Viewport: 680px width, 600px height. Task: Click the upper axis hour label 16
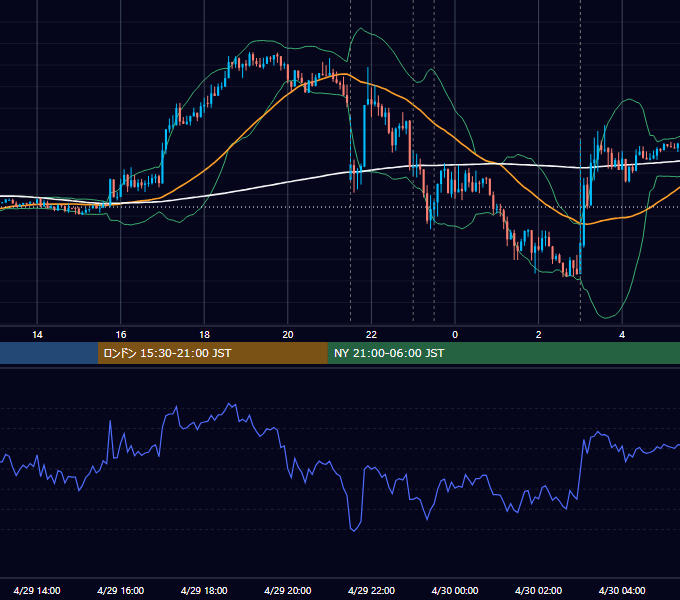click(121, 335)
